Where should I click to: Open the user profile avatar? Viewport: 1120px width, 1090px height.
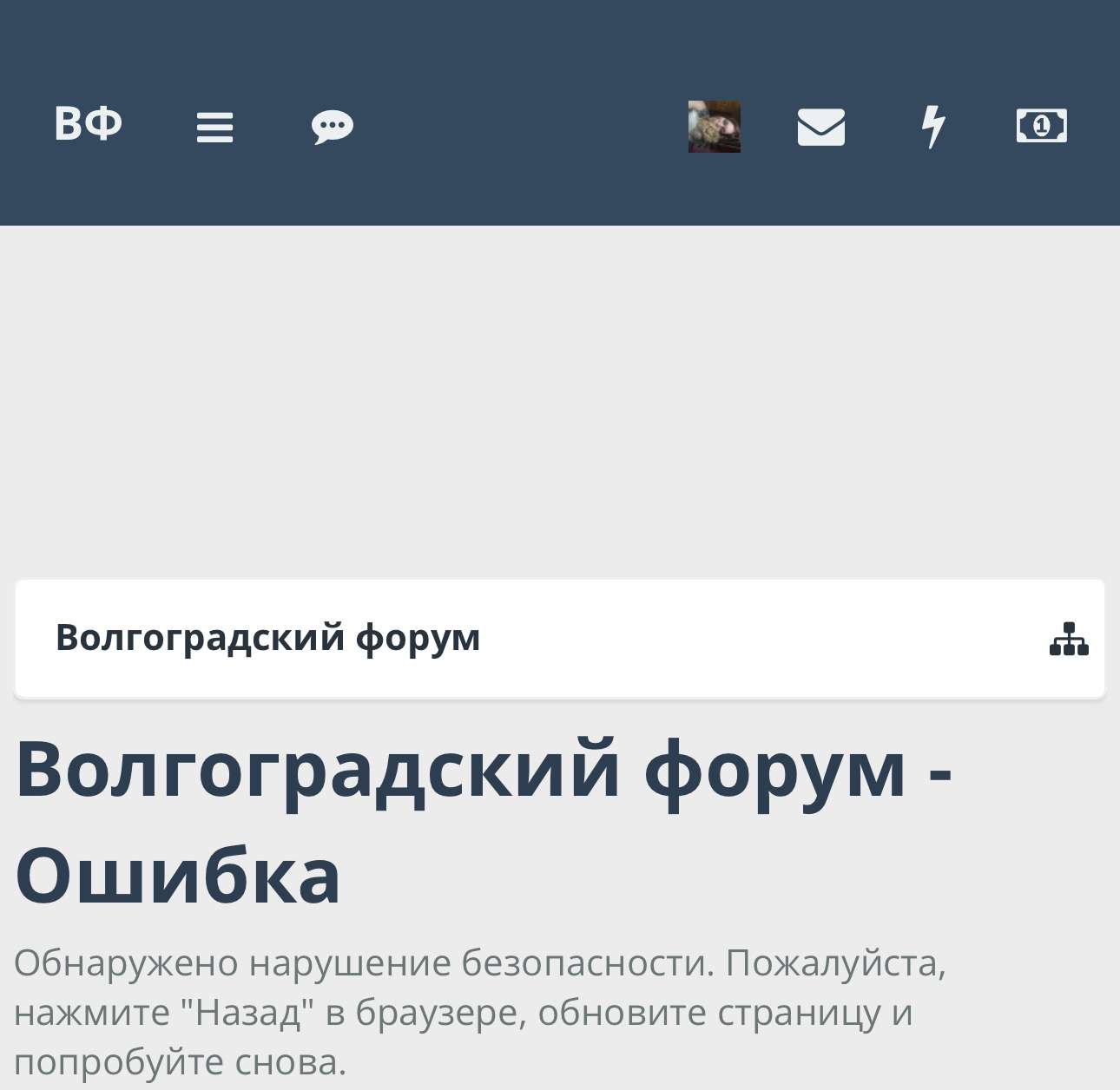point(714,127)
